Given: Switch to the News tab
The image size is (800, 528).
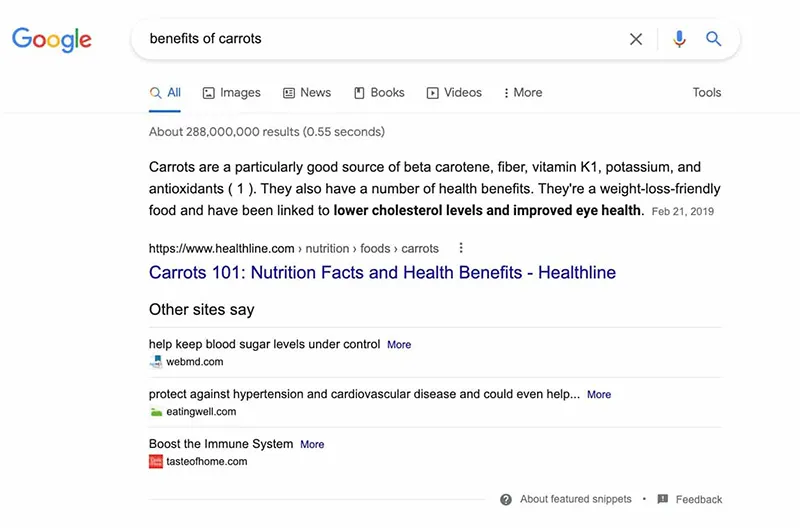Looking at the screenshot, I should [307, 92].
